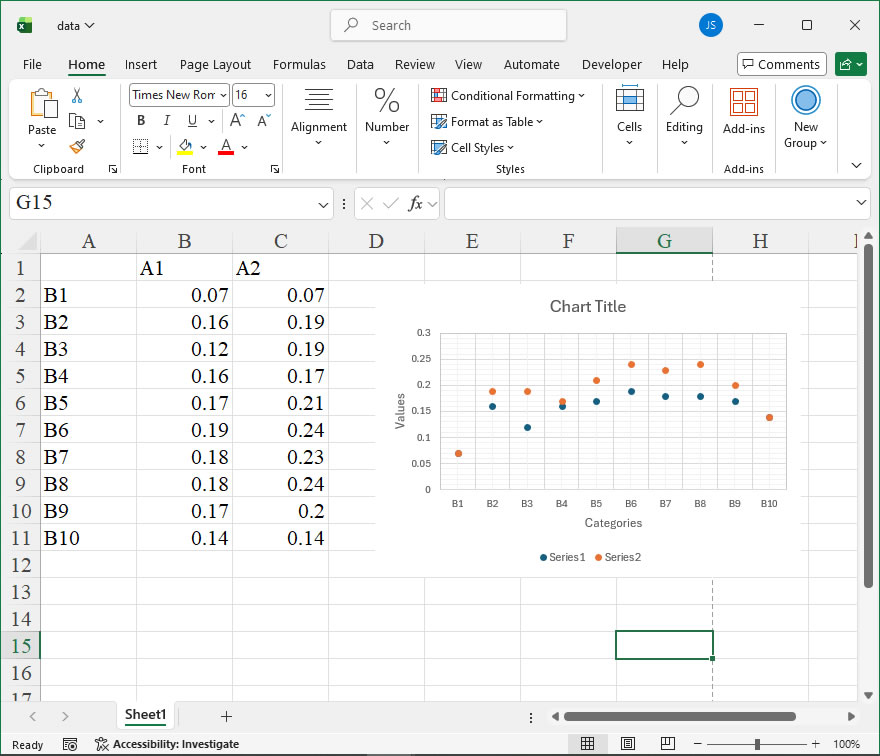Click the Page Layout view icon in status bar

[627, 744]
